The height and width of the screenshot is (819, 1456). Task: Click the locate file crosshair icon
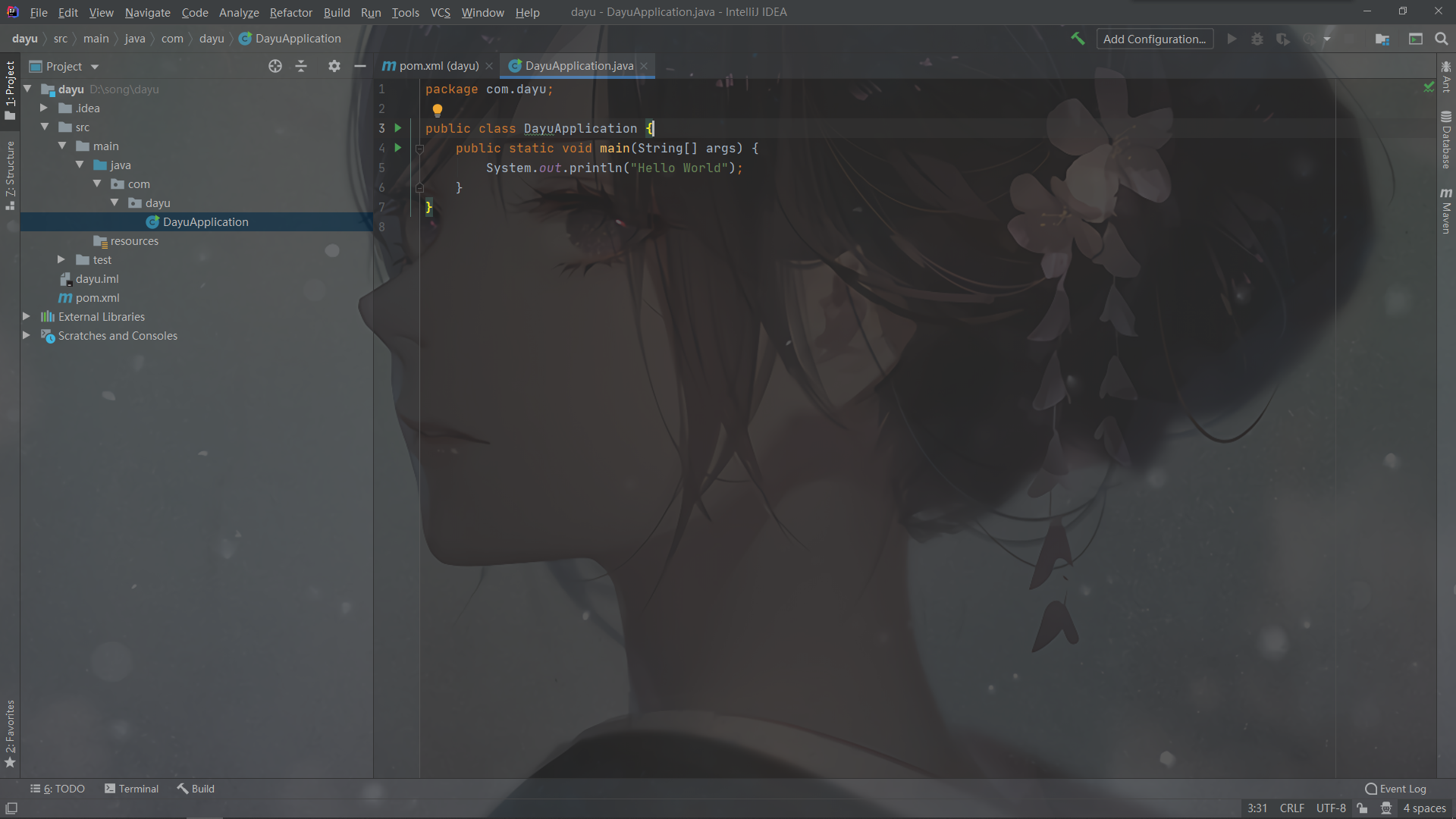pyautogui.click(x=275, y=66)
